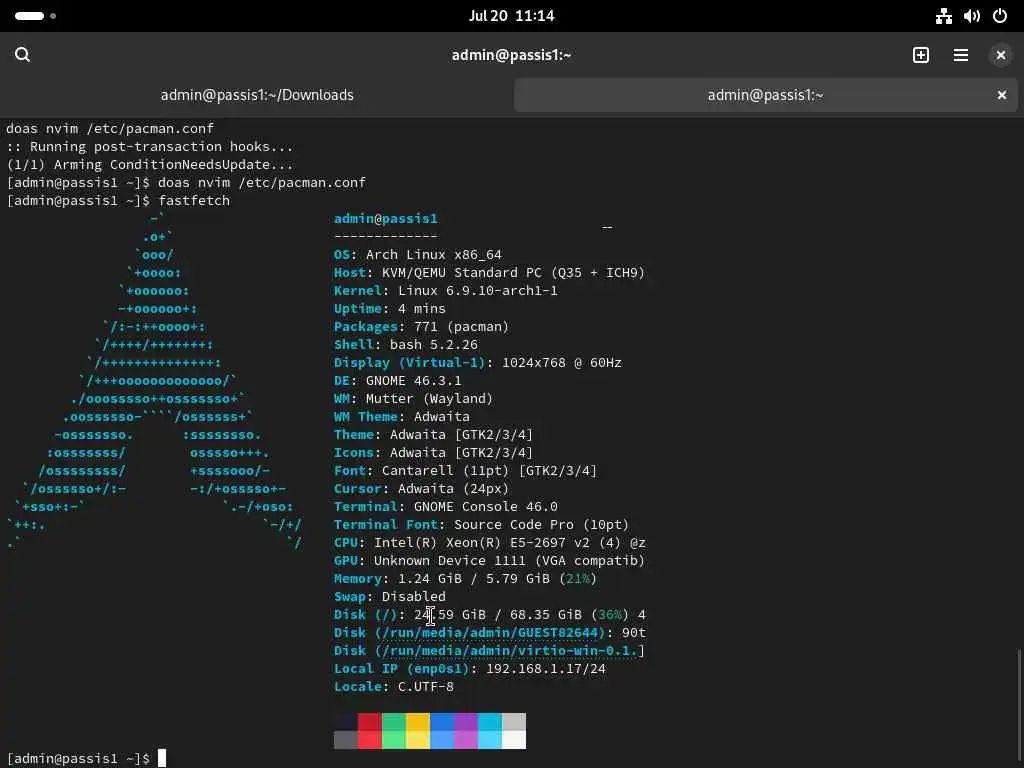Open the power menu icon
Image resolution: width=1024 pixels, height=768 pixels.
point(1000,16)
